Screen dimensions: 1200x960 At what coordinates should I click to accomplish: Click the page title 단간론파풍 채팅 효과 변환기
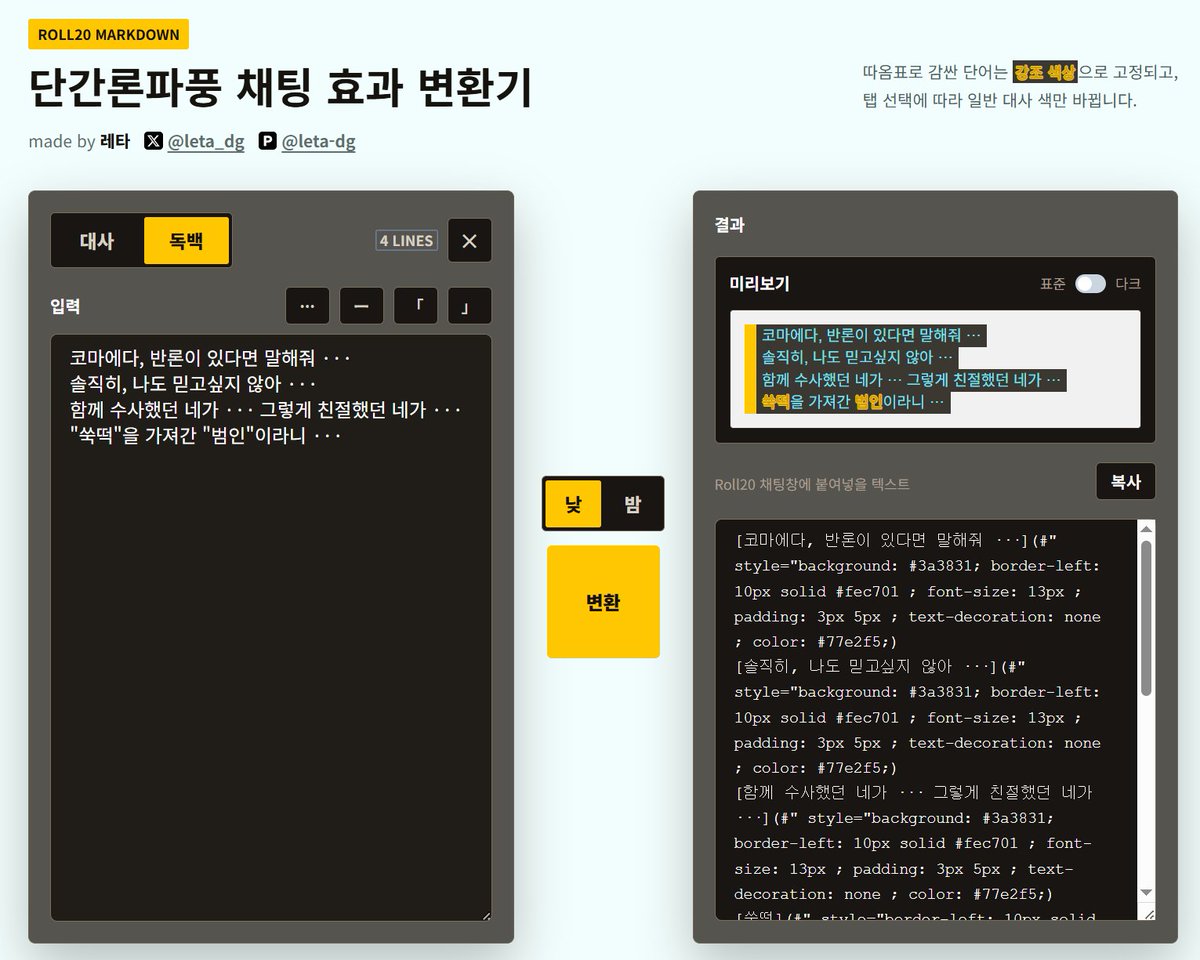pos(280,88)
